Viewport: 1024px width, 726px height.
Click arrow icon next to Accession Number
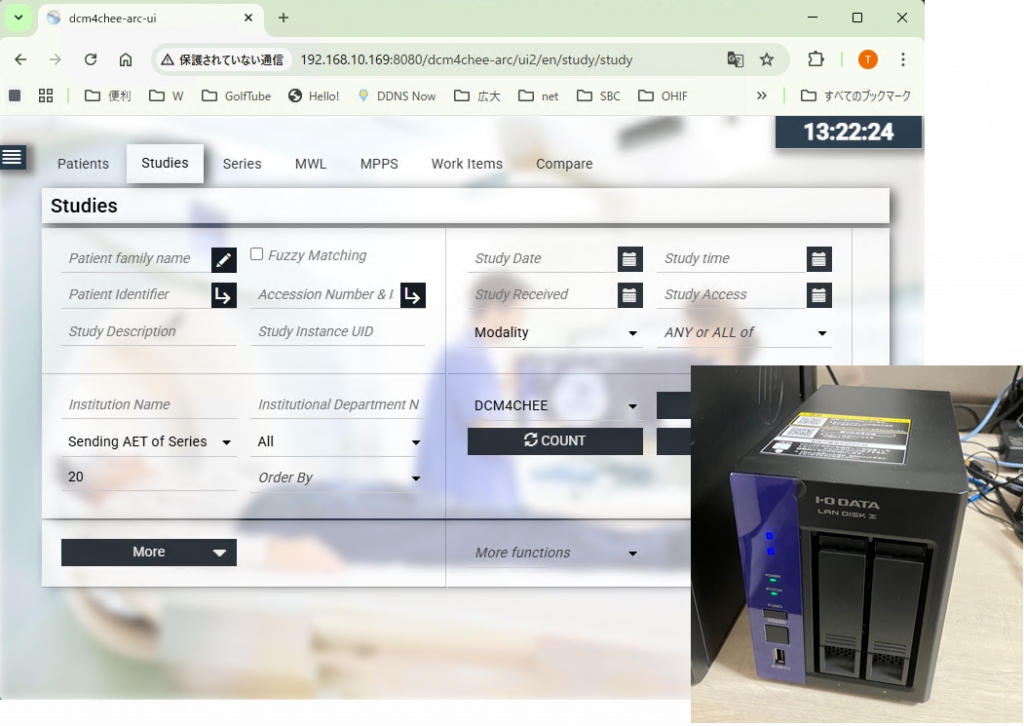tap(413, 296)
